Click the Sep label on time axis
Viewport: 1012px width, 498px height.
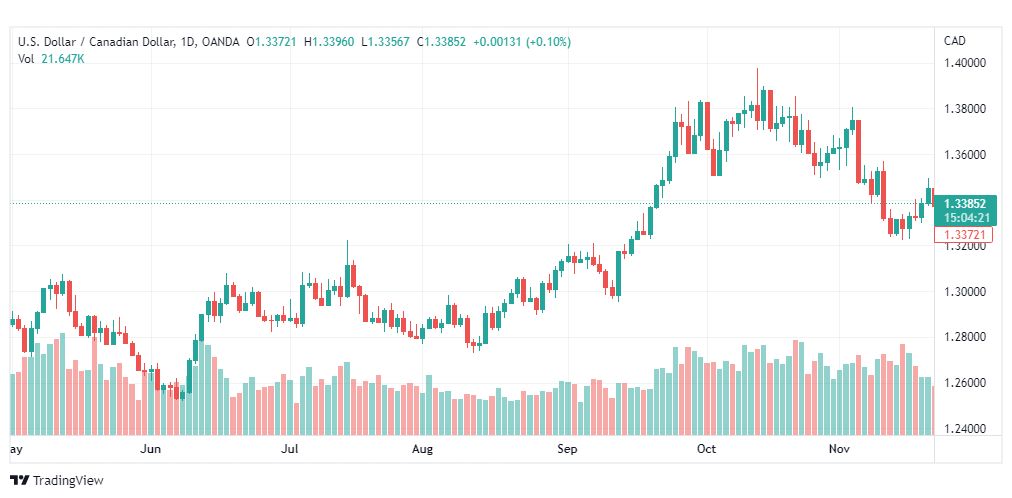tap(567, 450)
